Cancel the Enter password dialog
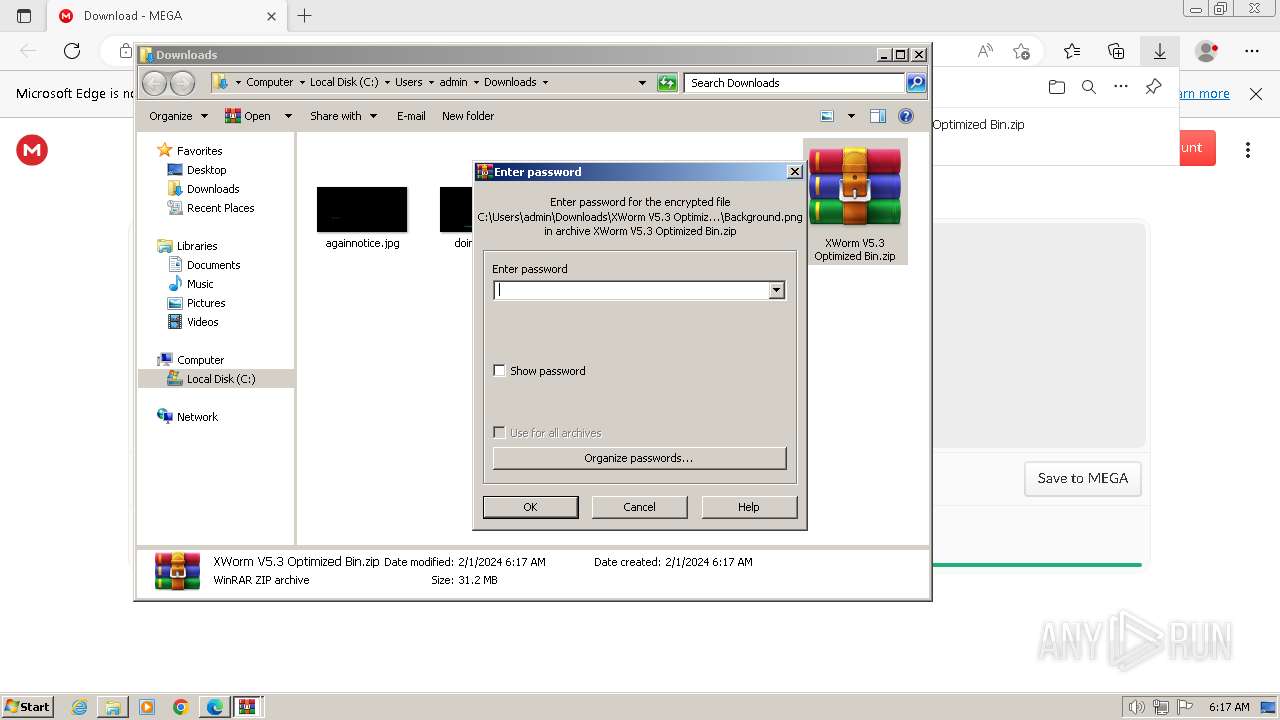Image resolution: width=1280 pixels, height=720 pixels. coord(639,507)
